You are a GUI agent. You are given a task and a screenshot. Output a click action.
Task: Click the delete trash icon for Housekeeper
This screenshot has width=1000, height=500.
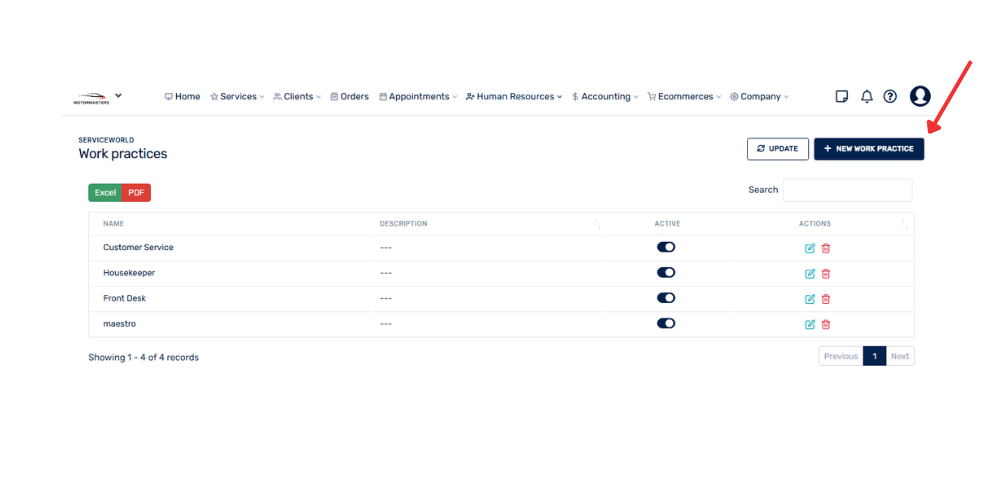[x=825, y=273]
